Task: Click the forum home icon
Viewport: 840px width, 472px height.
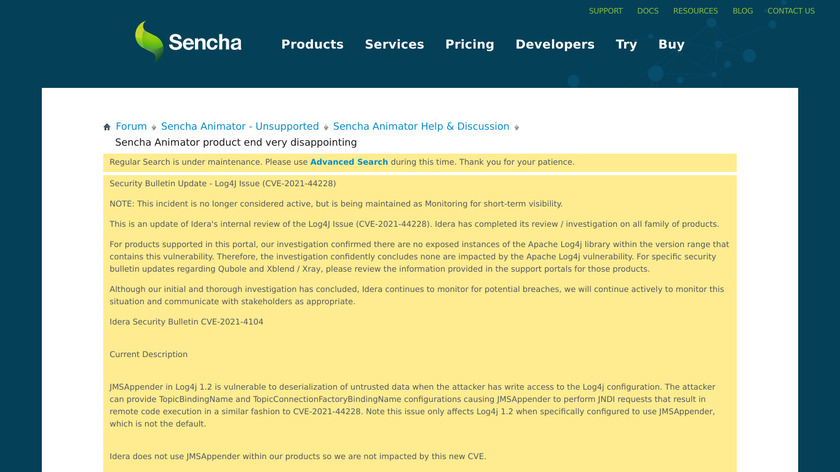Action: click(x=107, y=127)
